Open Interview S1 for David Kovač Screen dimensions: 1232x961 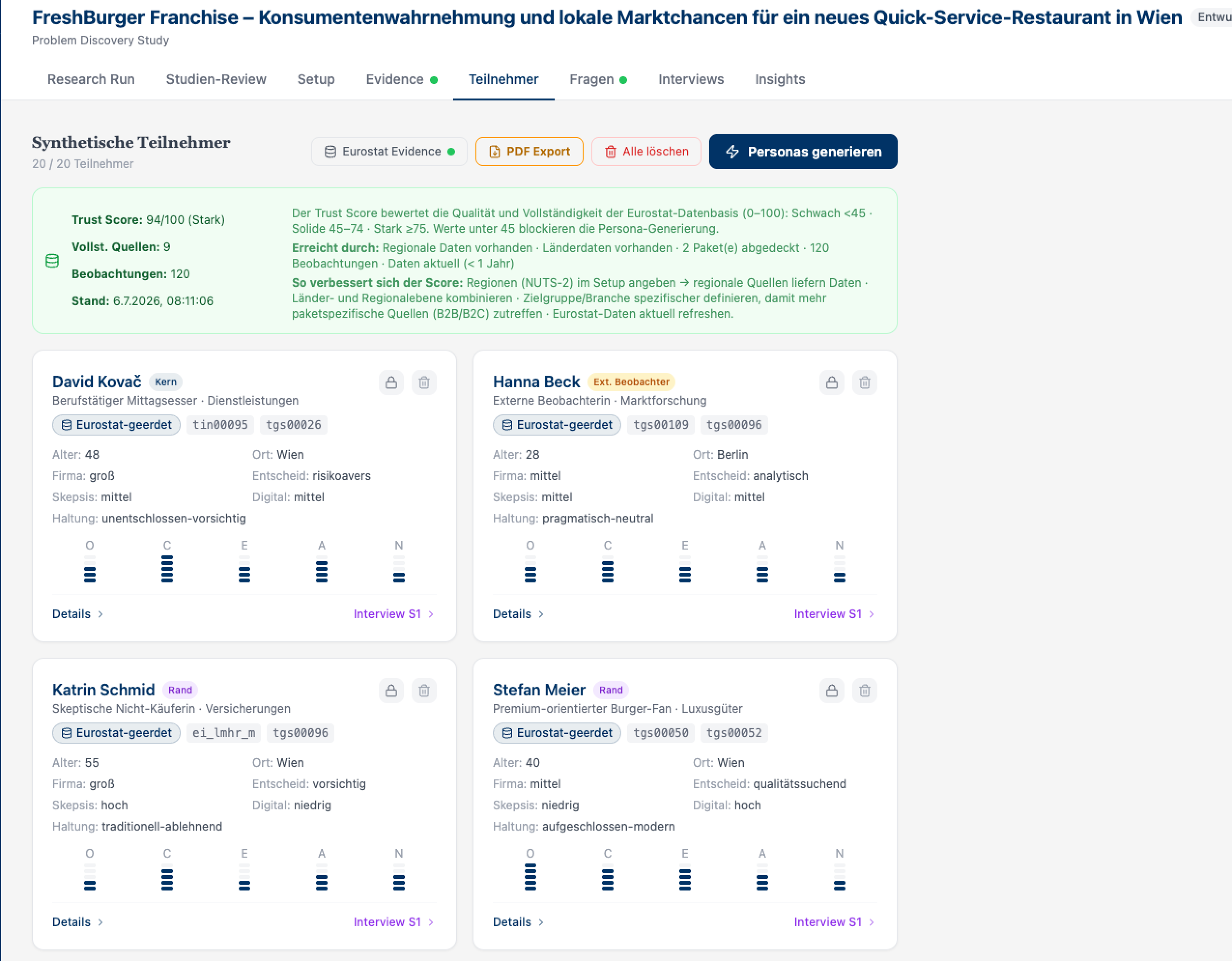point(394,614)
